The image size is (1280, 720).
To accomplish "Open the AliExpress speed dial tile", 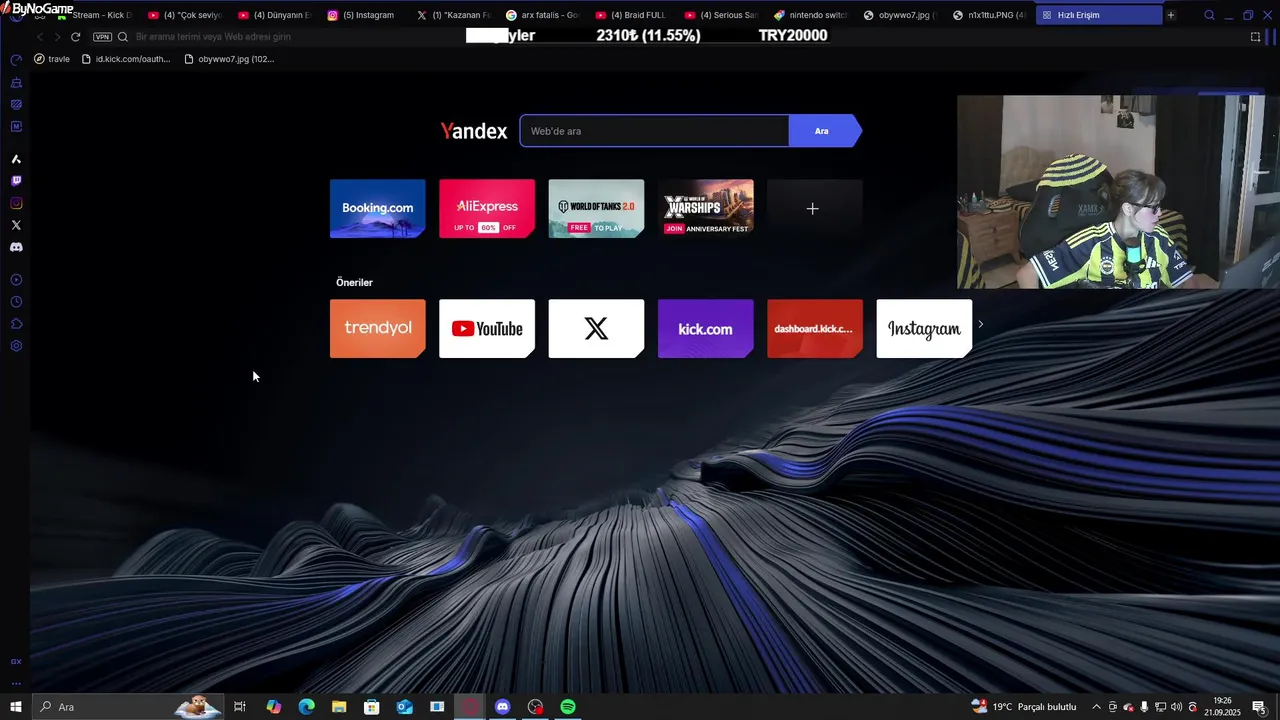I will pos(487,208).
